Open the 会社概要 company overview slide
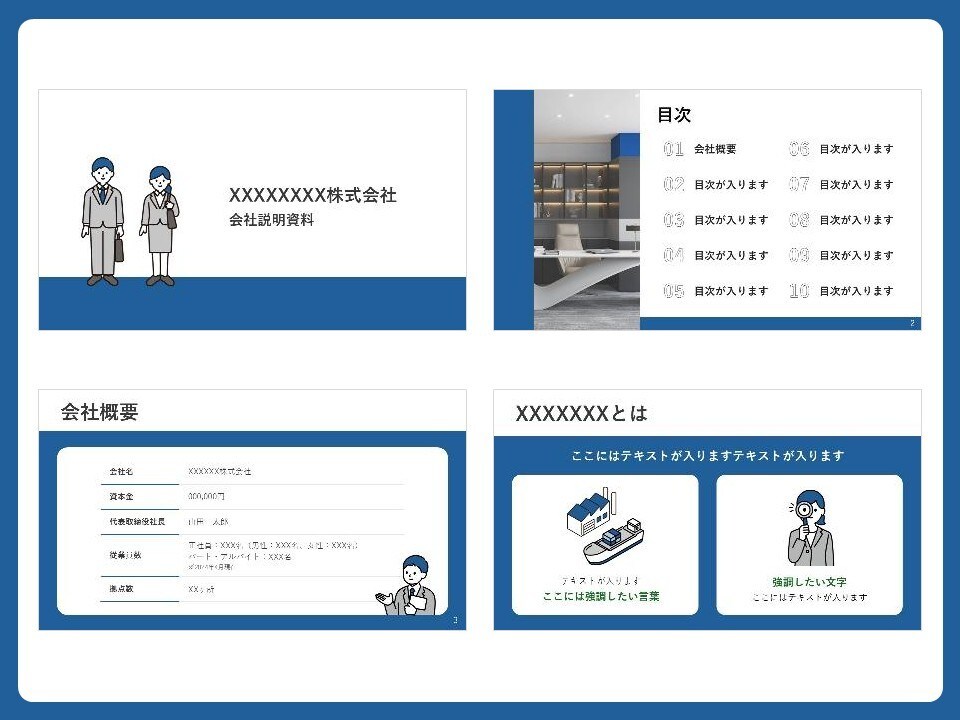This screenshot has height=720, width=960. click(x=252, y=509)
